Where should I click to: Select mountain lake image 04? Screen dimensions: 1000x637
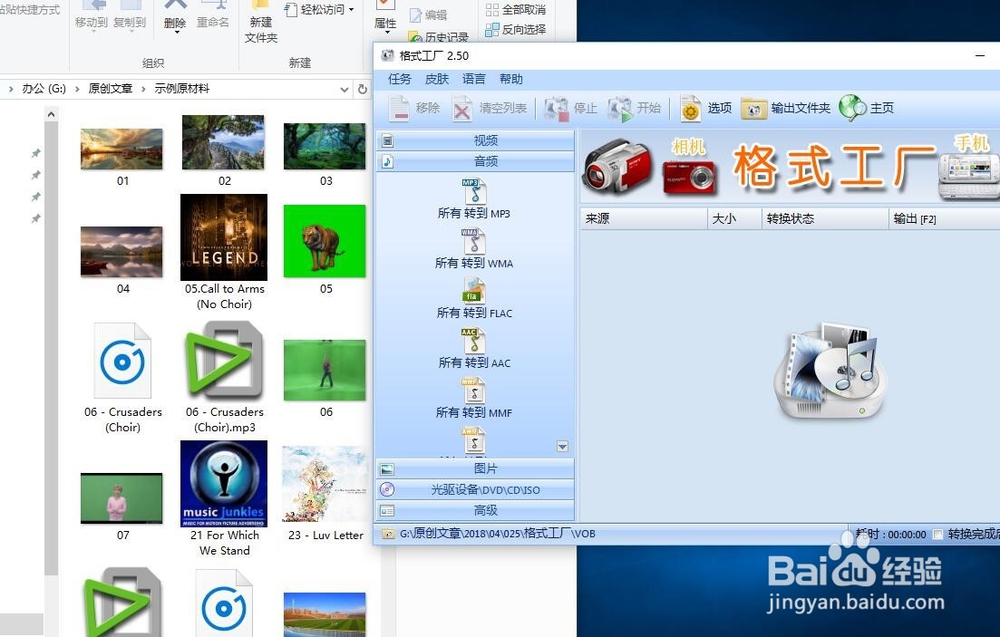tap(122, 252)
